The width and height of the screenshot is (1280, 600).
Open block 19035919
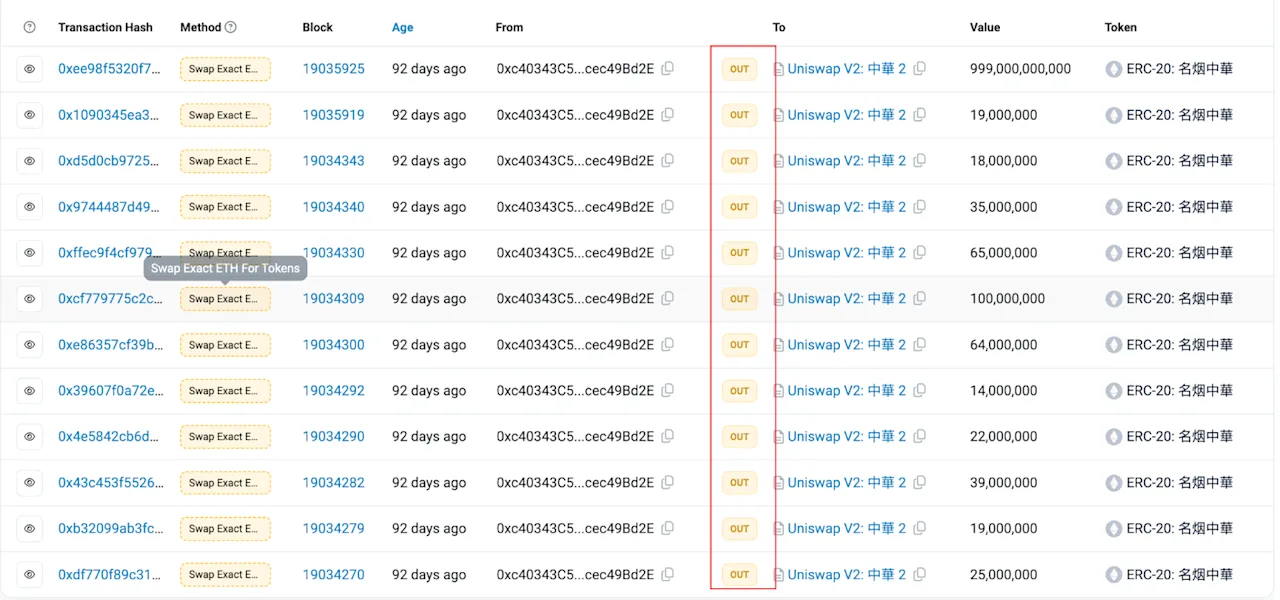tap(334, 115)
